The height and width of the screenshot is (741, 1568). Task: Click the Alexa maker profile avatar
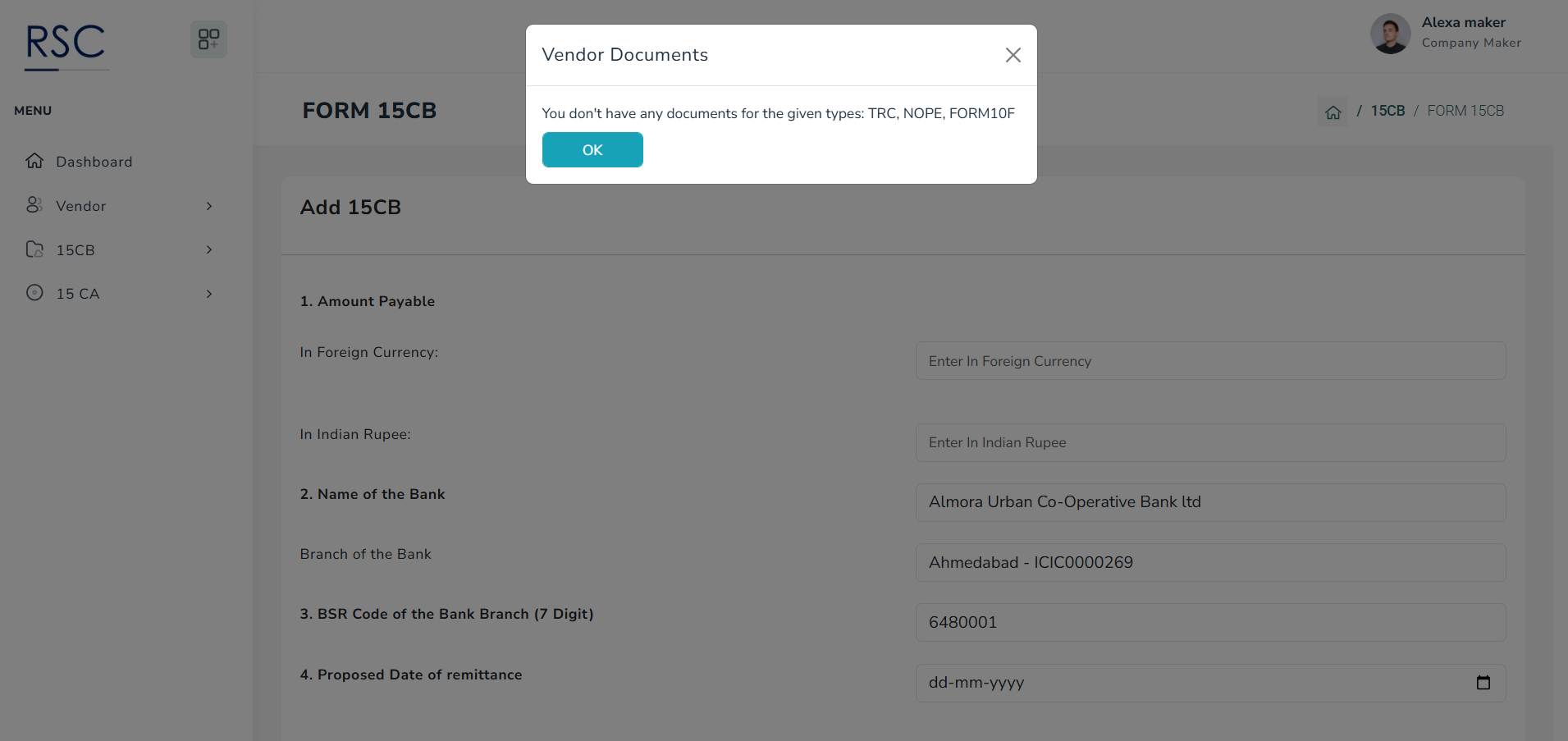[1390, 34]
